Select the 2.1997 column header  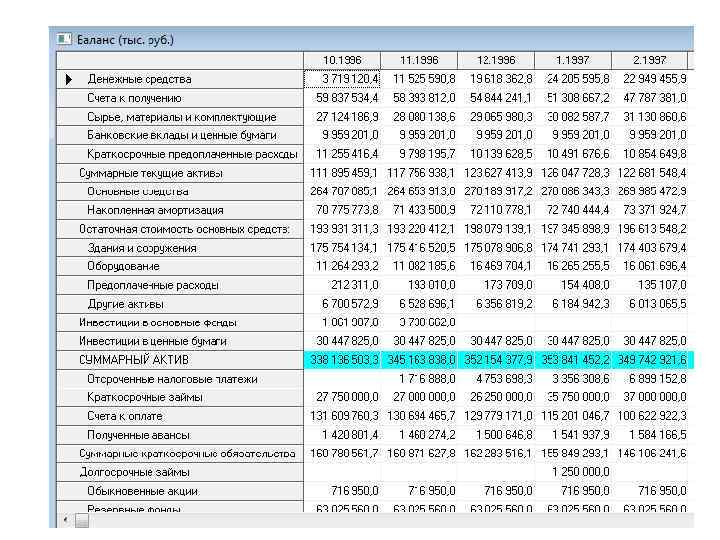tap(650, 60)
